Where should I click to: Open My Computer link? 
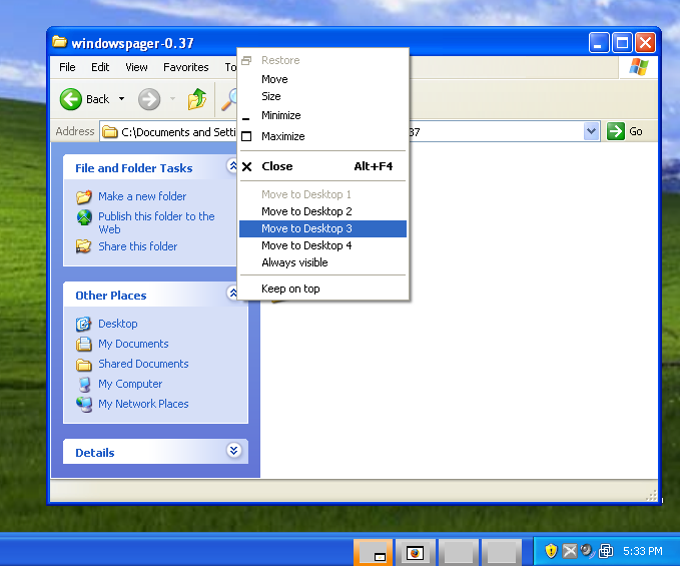(130, 384)
